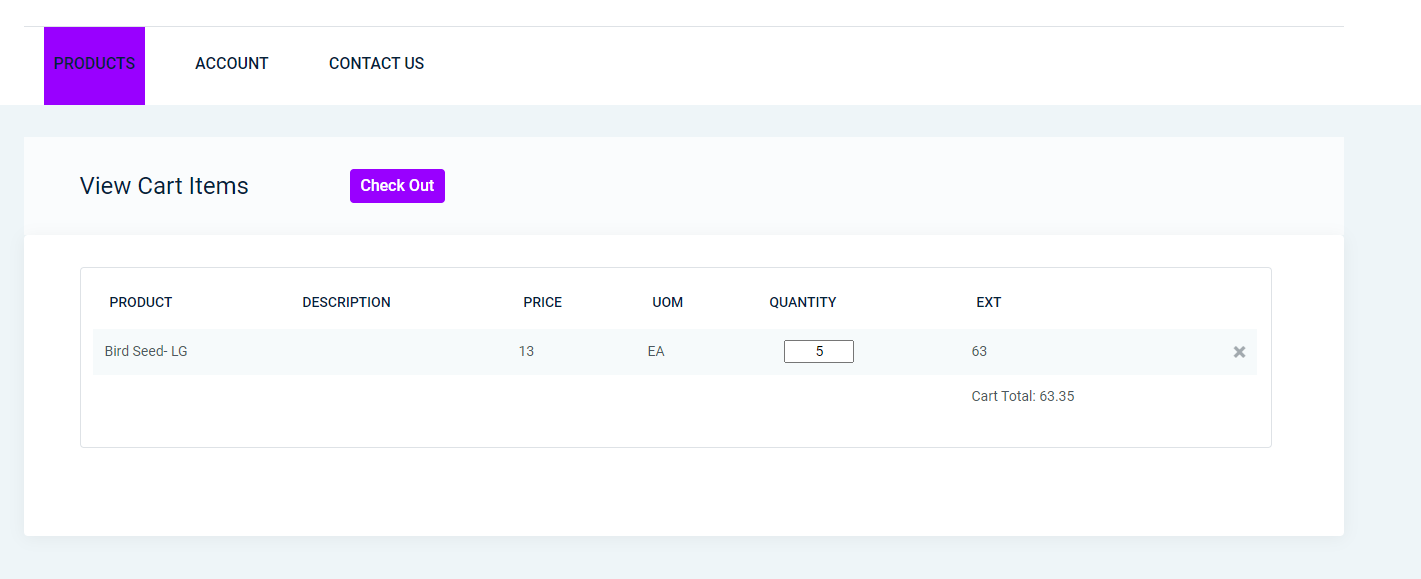Click the View Cart Items heading

(164, 186)
